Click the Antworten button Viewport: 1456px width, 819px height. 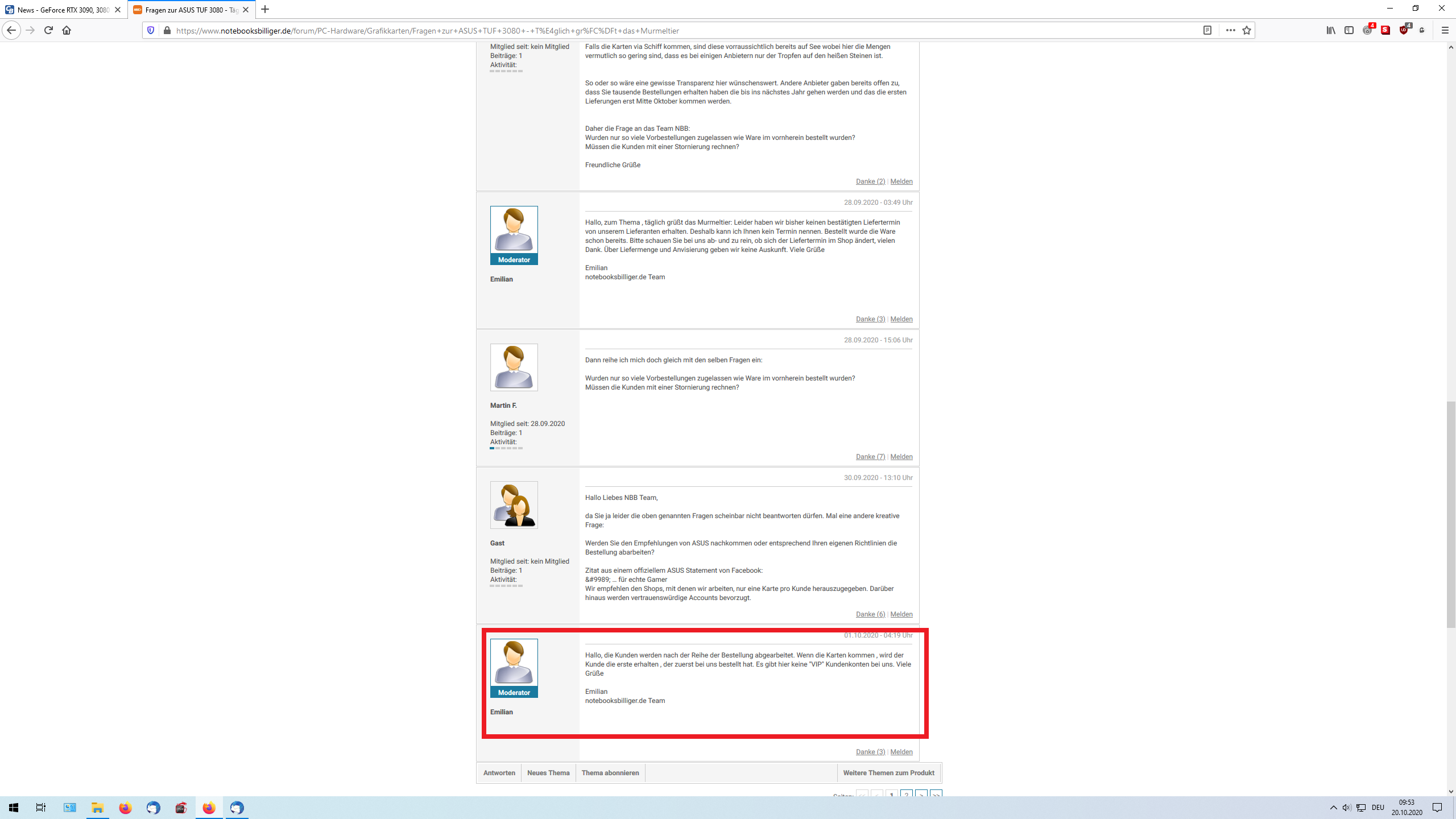(x=499, y=773)
